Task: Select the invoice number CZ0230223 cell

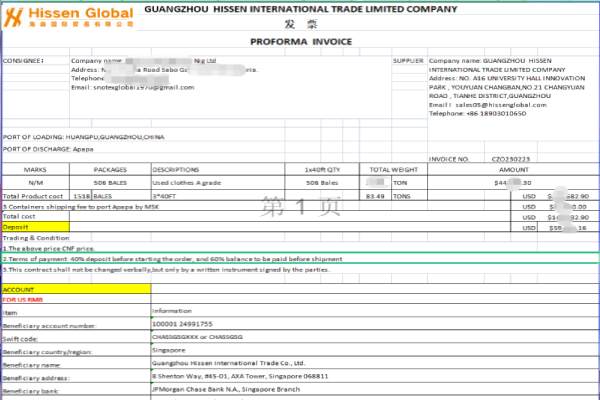Action: [x=510, y=159]
